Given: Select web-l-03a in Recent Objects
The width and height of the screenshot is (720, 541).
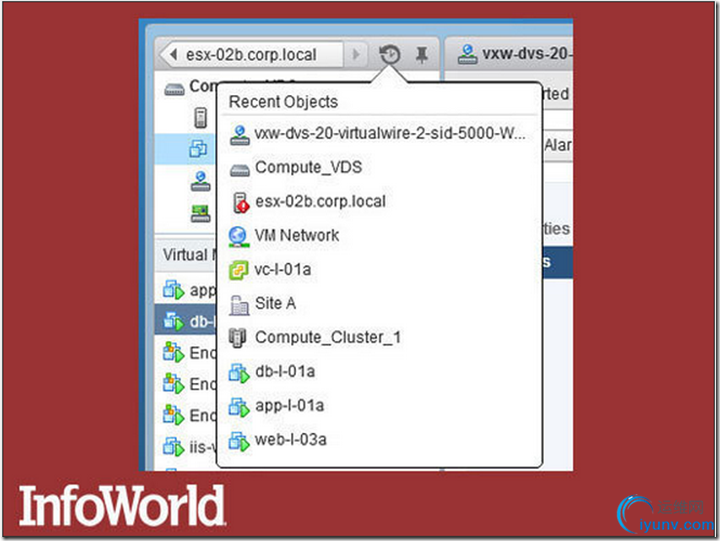Looking at the screenshot, I should (x=291, y=440).
